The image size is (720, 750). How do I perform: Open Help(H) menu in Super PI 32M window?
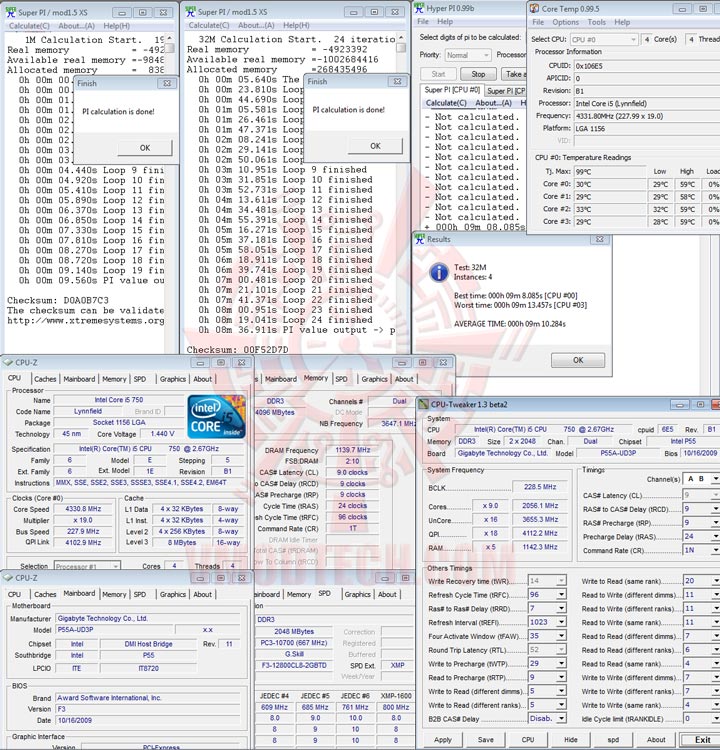click(296, 25)
